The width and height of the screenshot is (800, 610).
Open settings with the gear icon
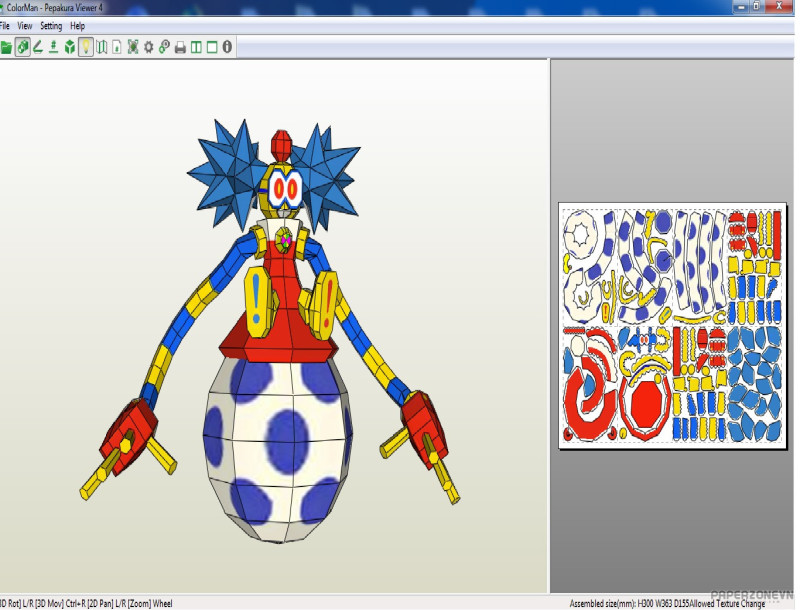coord(149,47)
